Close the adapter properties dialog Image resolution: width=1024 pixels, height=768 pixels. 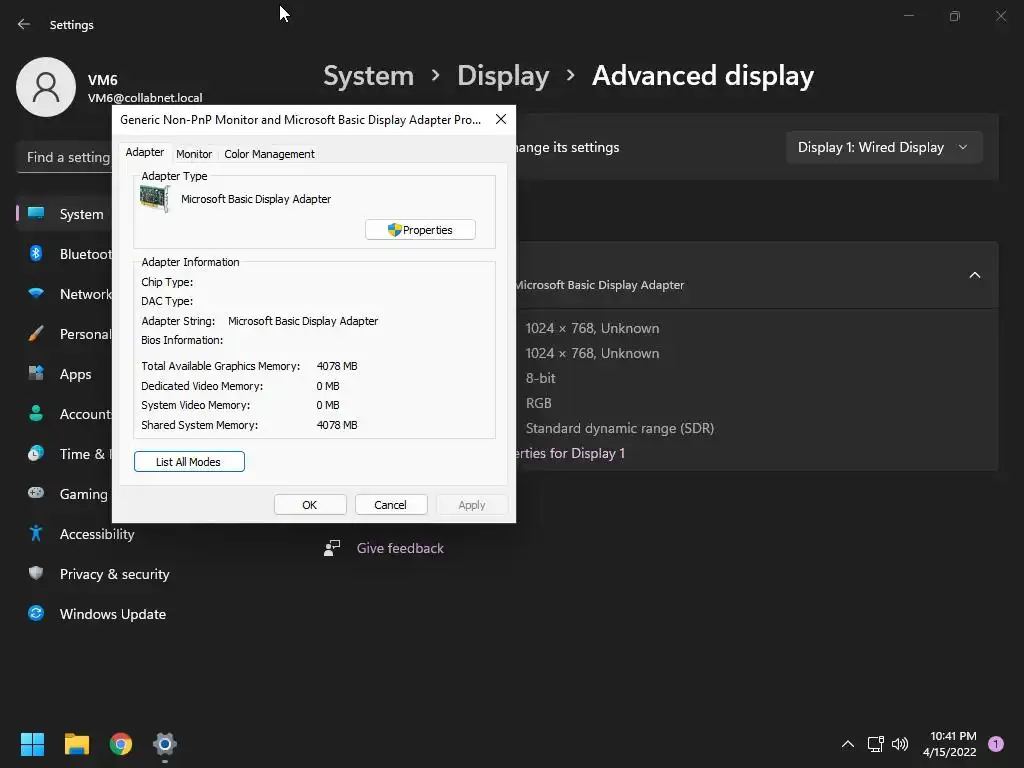tap(501, 119)
